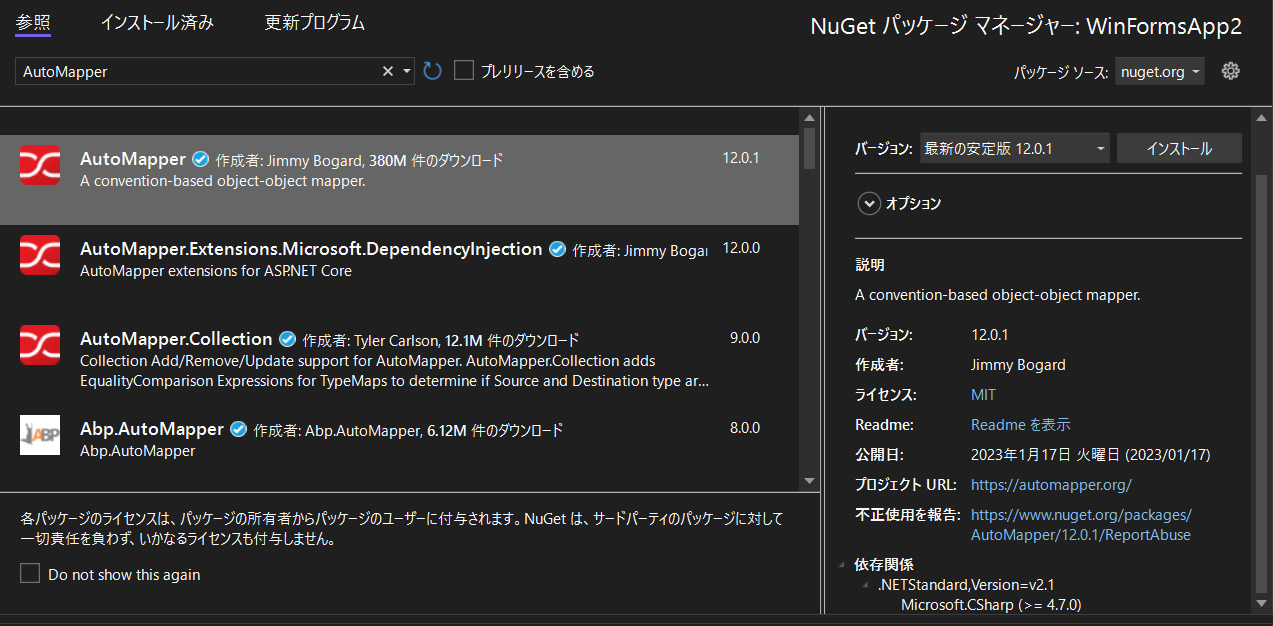Click the verified badge on Abp.AutoMapper
Screen dimensions: 1273x626
pyautogui.click(x=238, y=428)
